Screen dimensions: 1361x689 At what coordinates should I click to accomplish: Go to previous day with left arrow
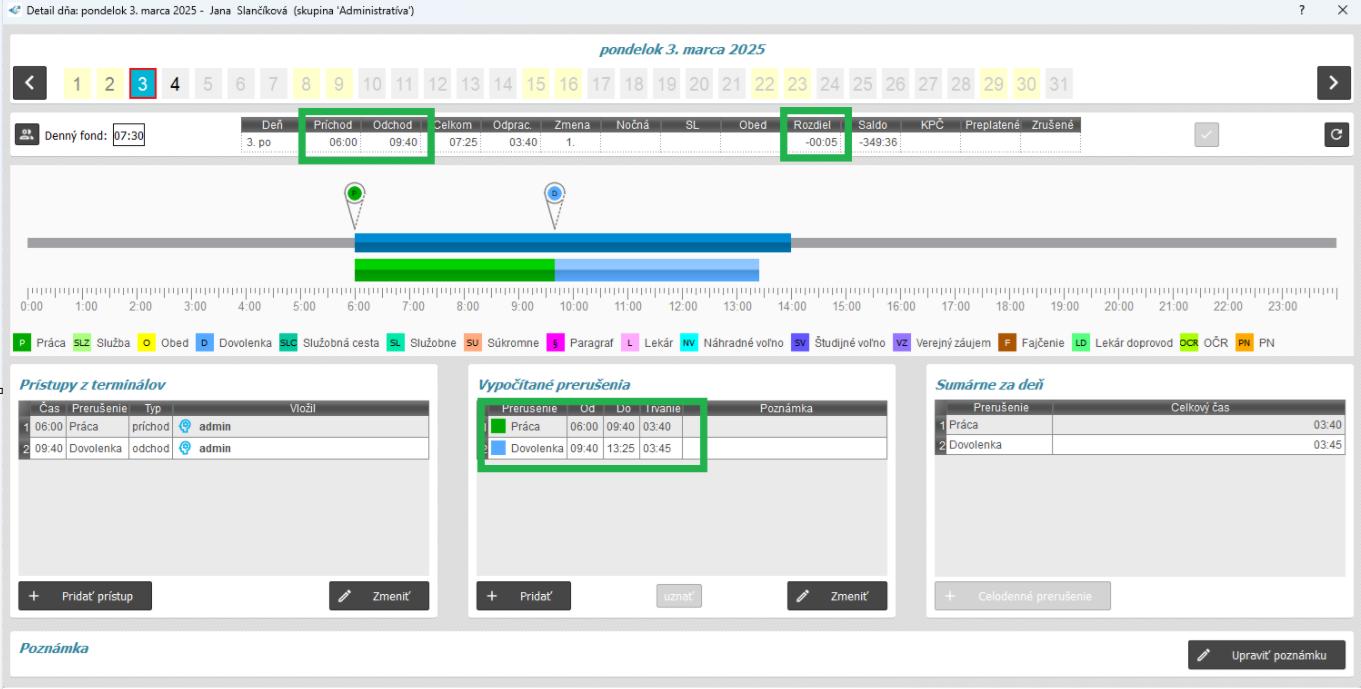28,82
